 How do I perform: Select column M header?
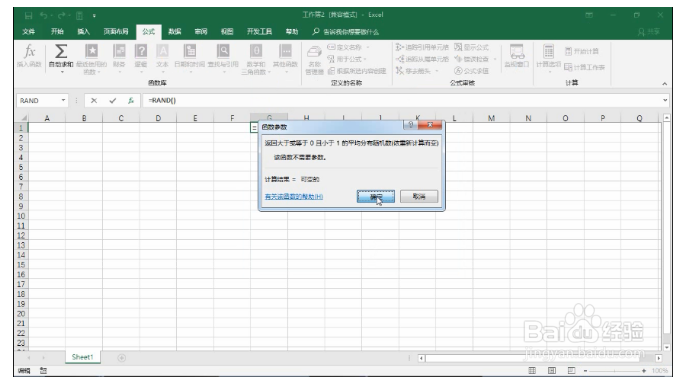[491, 118]
